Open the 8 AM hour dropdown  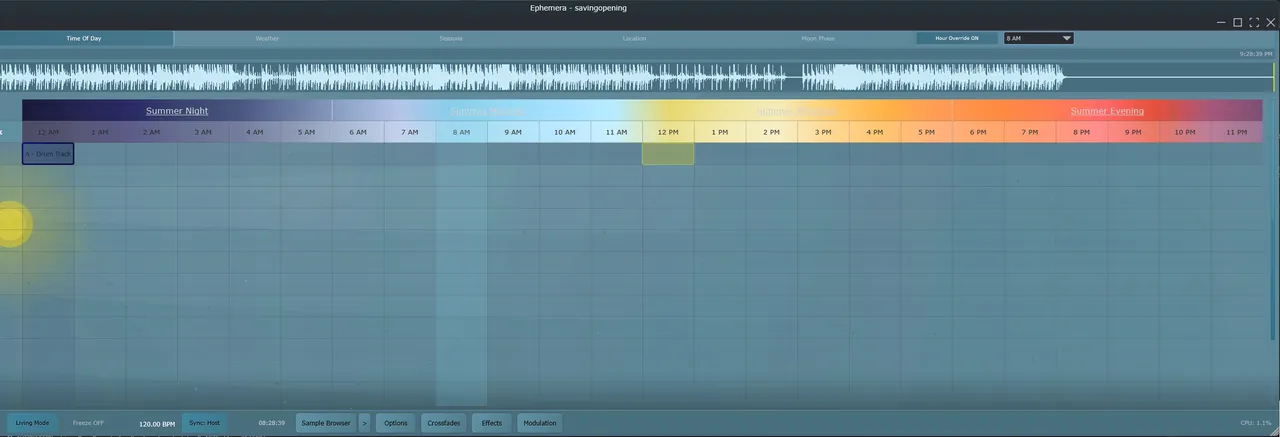(x=1039, y=38)
